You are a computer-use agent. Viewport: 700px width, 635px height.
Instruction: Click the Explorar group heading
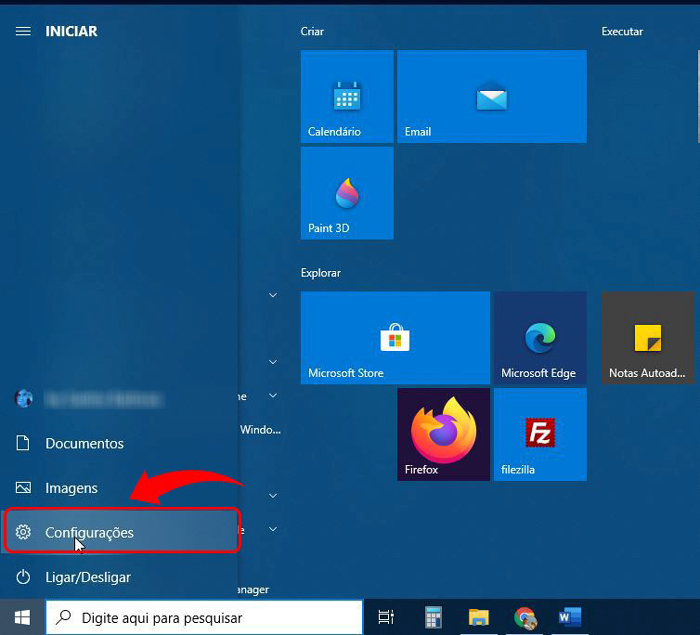[x=321, y=273]
